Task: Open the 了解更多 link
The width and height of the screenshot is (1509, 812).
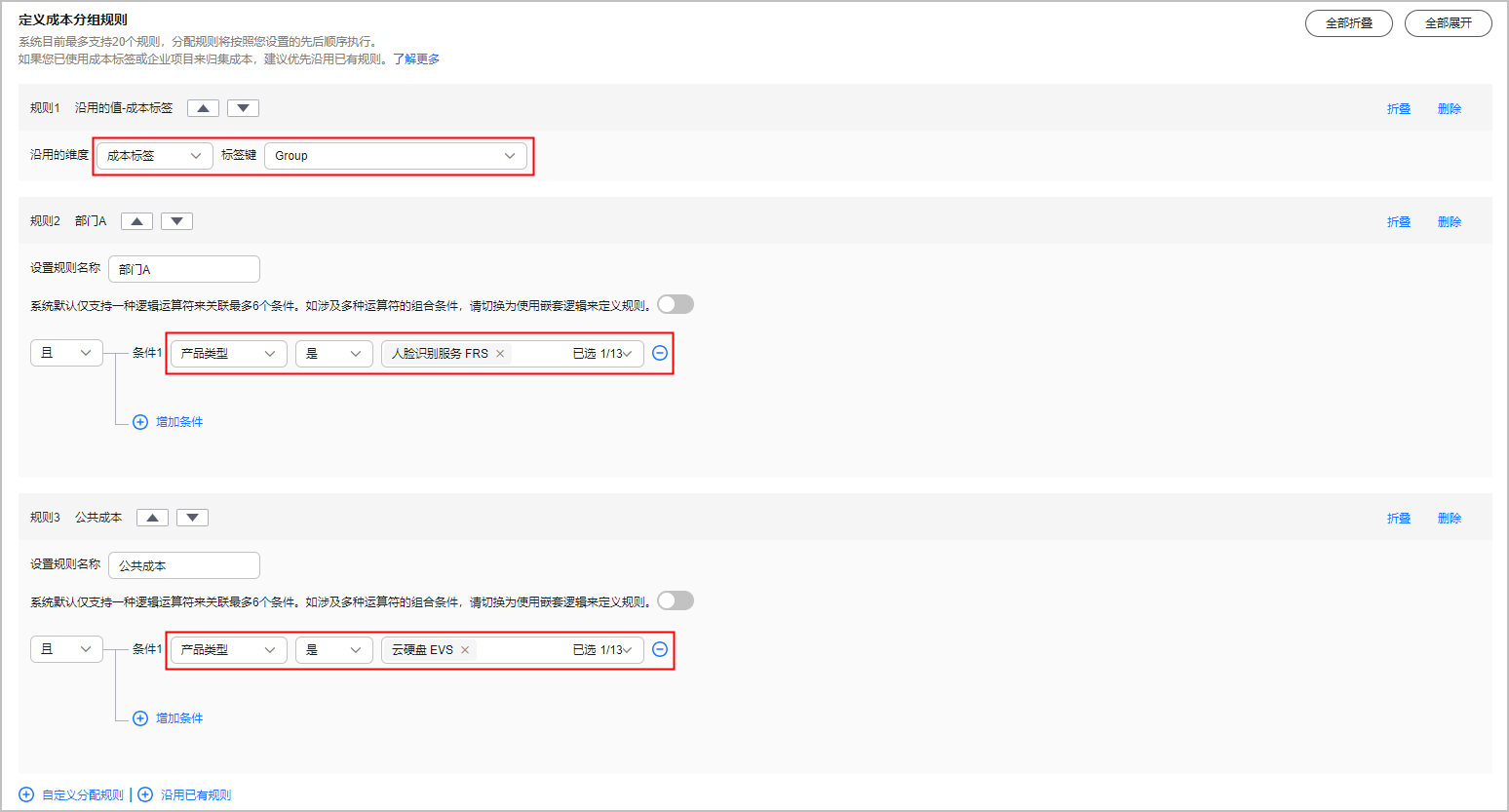Action: (416, 59)
